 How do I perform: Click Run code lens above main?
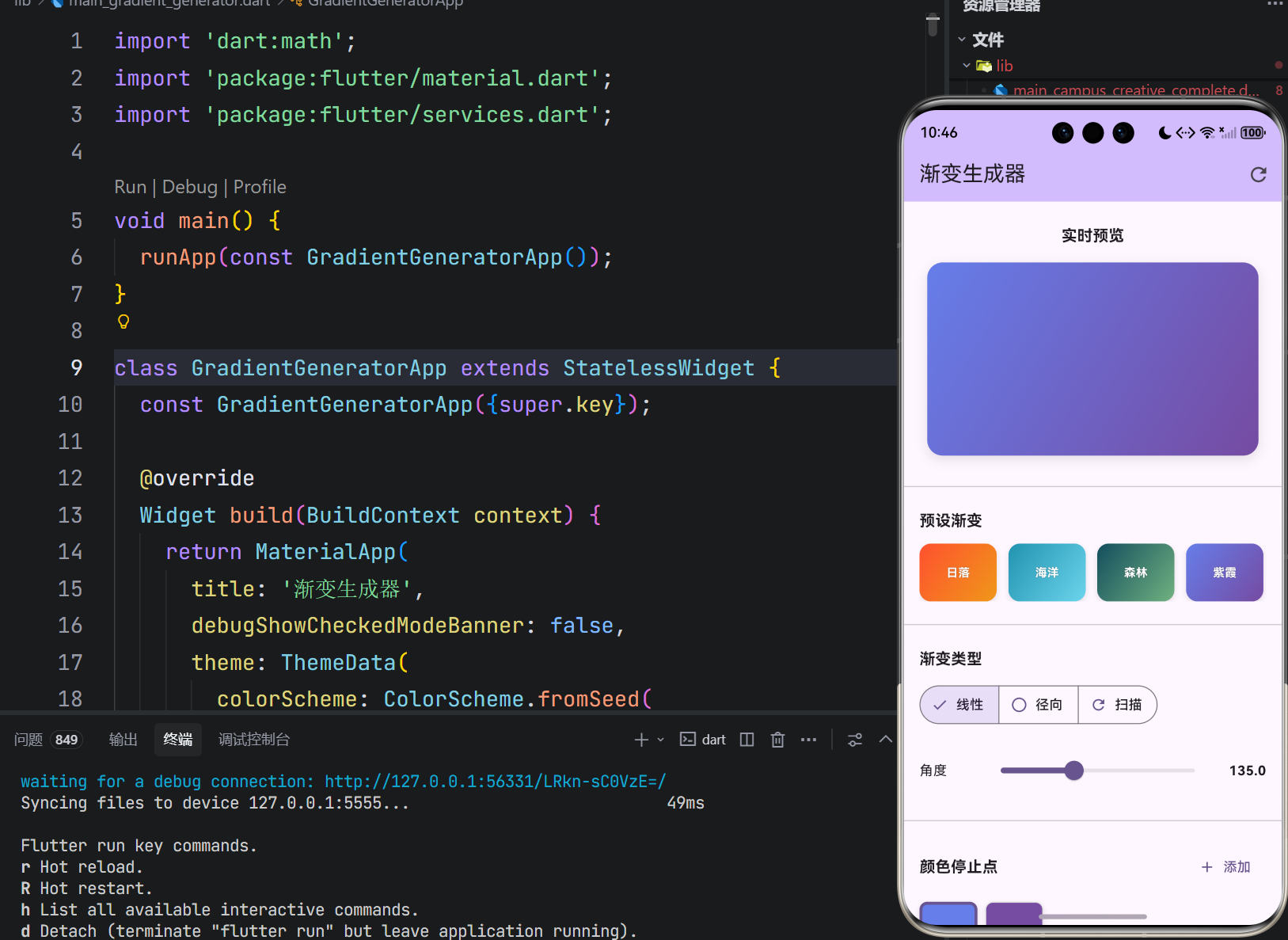pos(131,187)
